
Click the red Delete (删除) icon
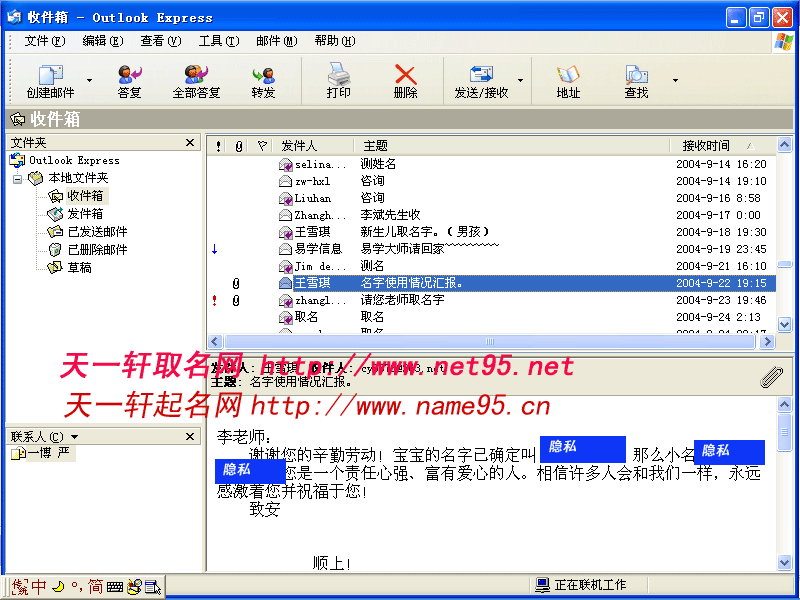tap(405, 77)
